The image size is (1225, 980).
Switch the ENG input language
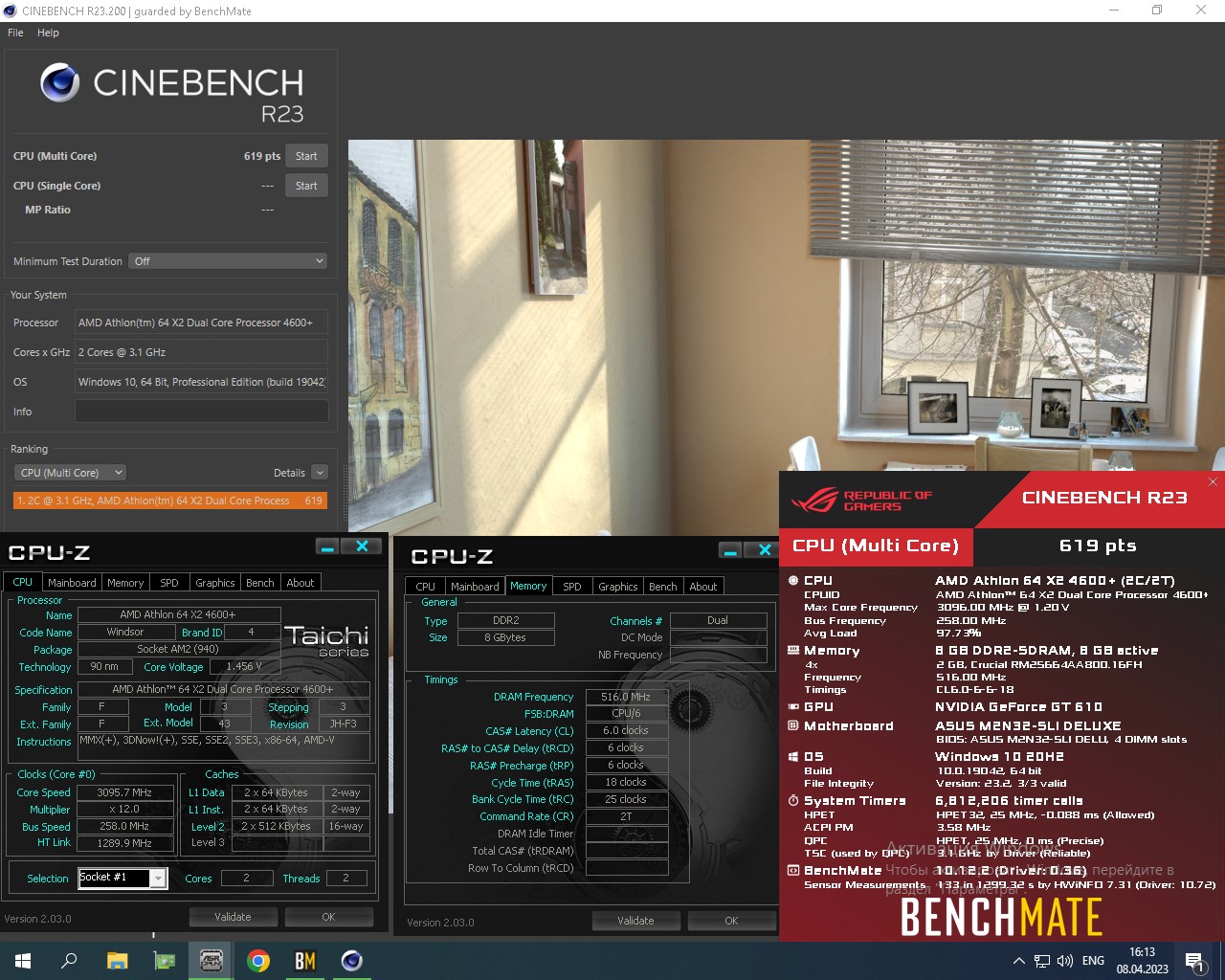coord(1093,961)
